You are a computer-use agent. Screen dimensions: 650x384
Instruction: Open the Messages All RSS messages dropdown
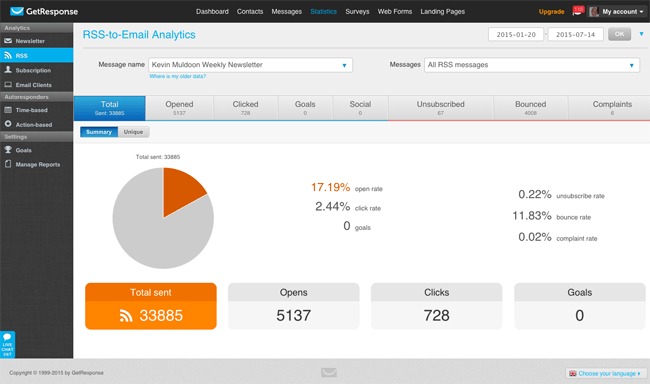point(532,65)
